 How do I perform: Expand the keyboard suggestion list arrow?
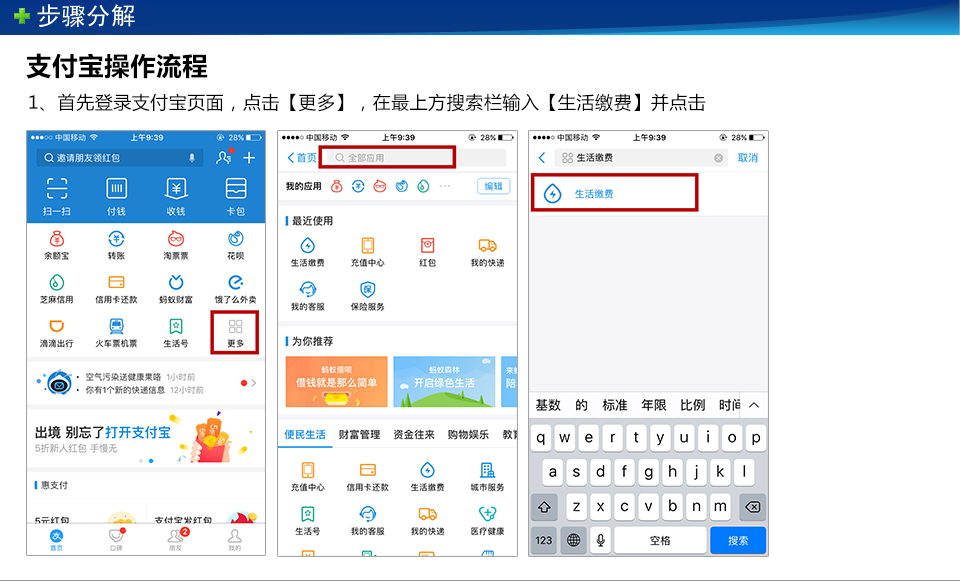pos(754,405)
